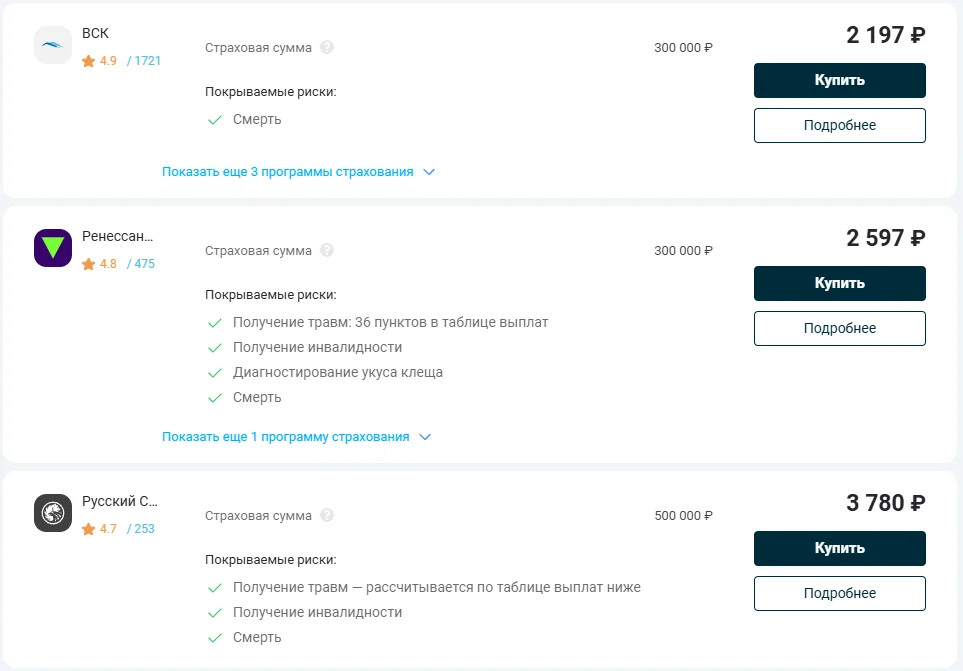The image size is (963, 671).
Task: Open the 1721 reviews link for ВСК
Action: click(144, 61)
